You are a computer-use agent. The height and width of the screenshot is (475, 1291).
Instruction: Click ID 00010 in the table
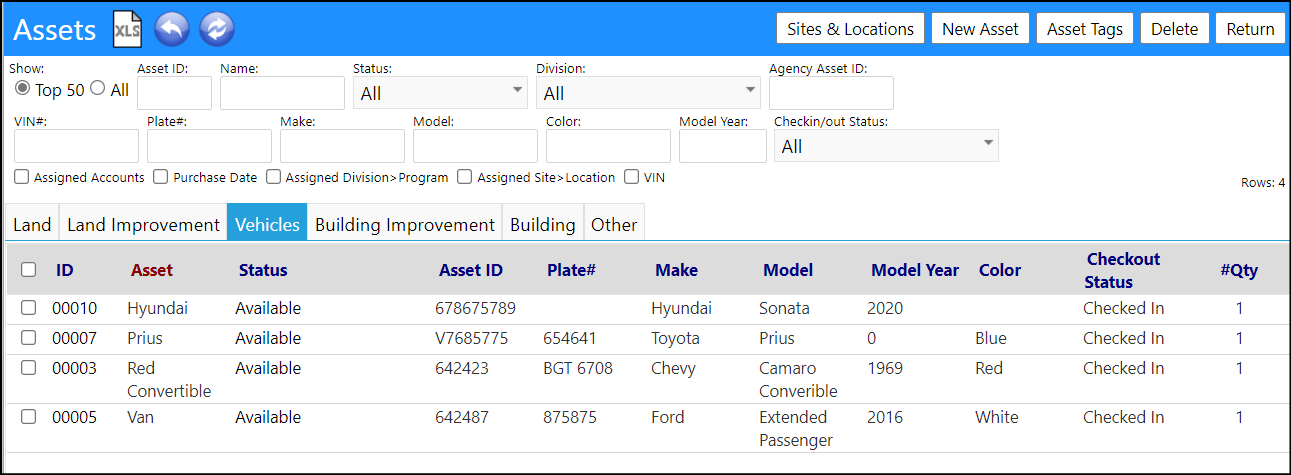(75, 308)
